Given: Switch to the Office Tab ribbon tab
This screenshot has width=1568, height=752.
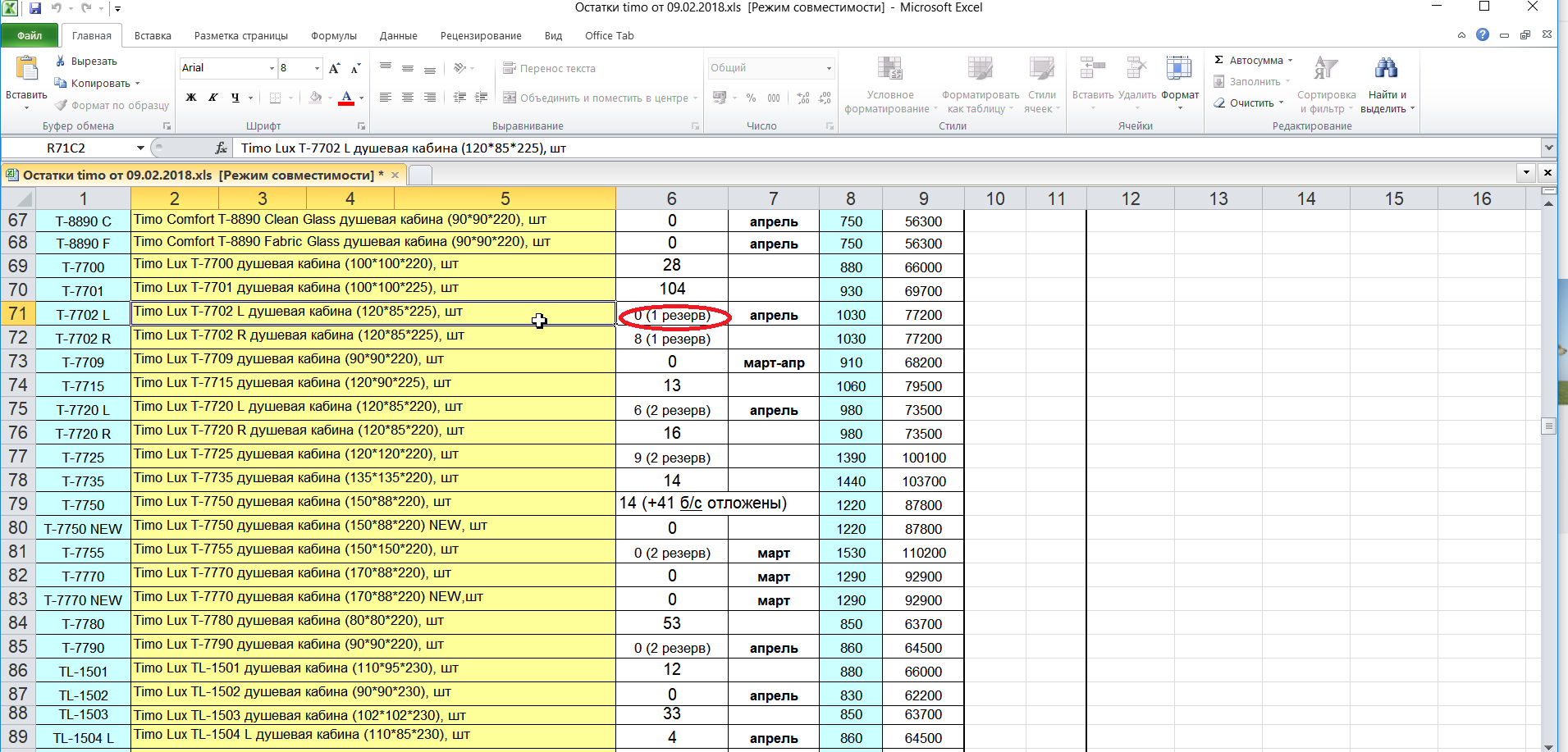Looking at the screenshot, I should [x=610, y=36].
